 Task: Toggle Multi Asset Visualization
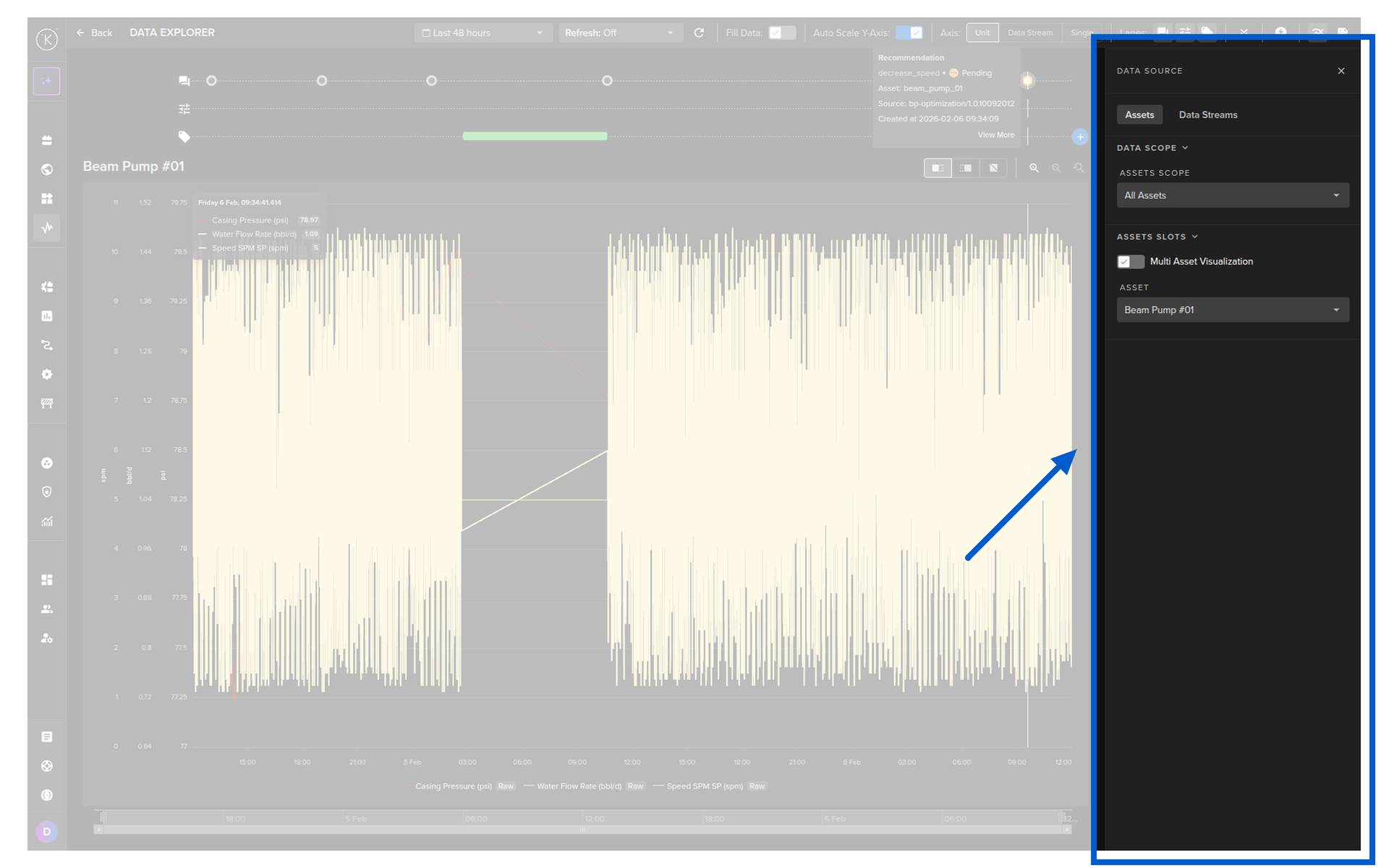pos(1130,262)
